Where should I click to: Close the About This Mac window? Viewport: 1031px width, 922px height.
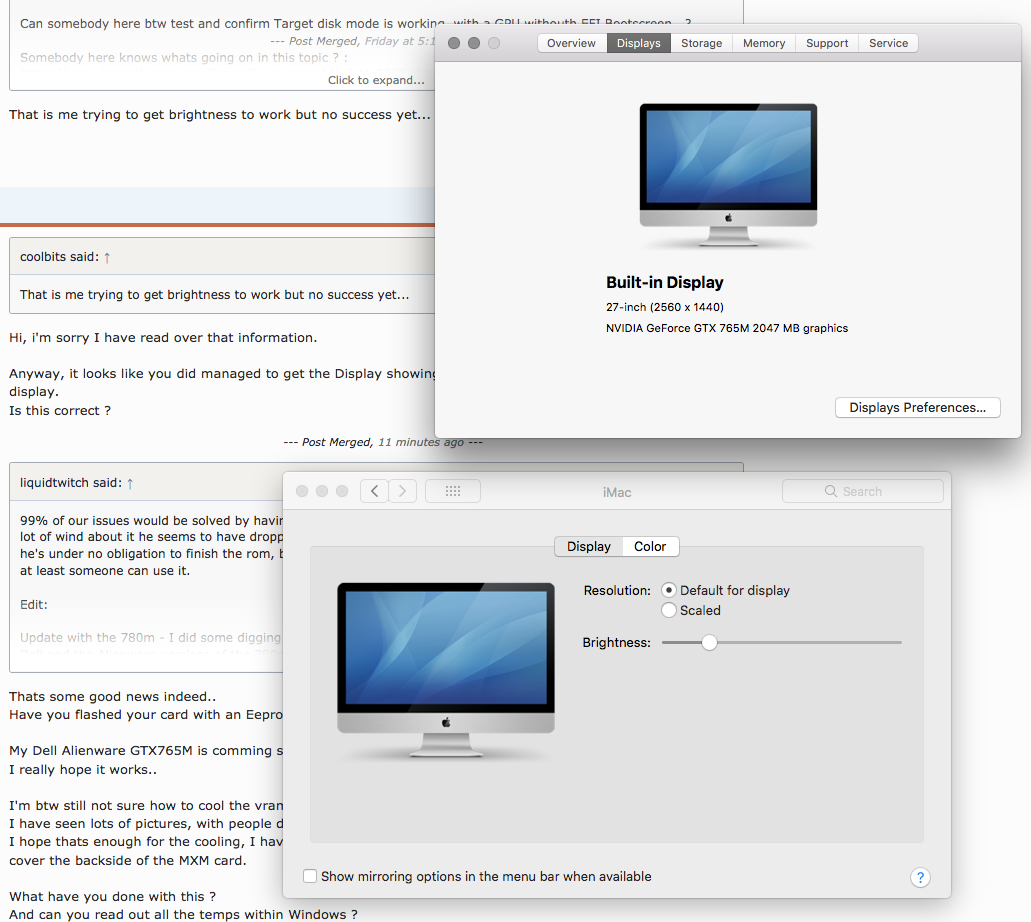454,43
